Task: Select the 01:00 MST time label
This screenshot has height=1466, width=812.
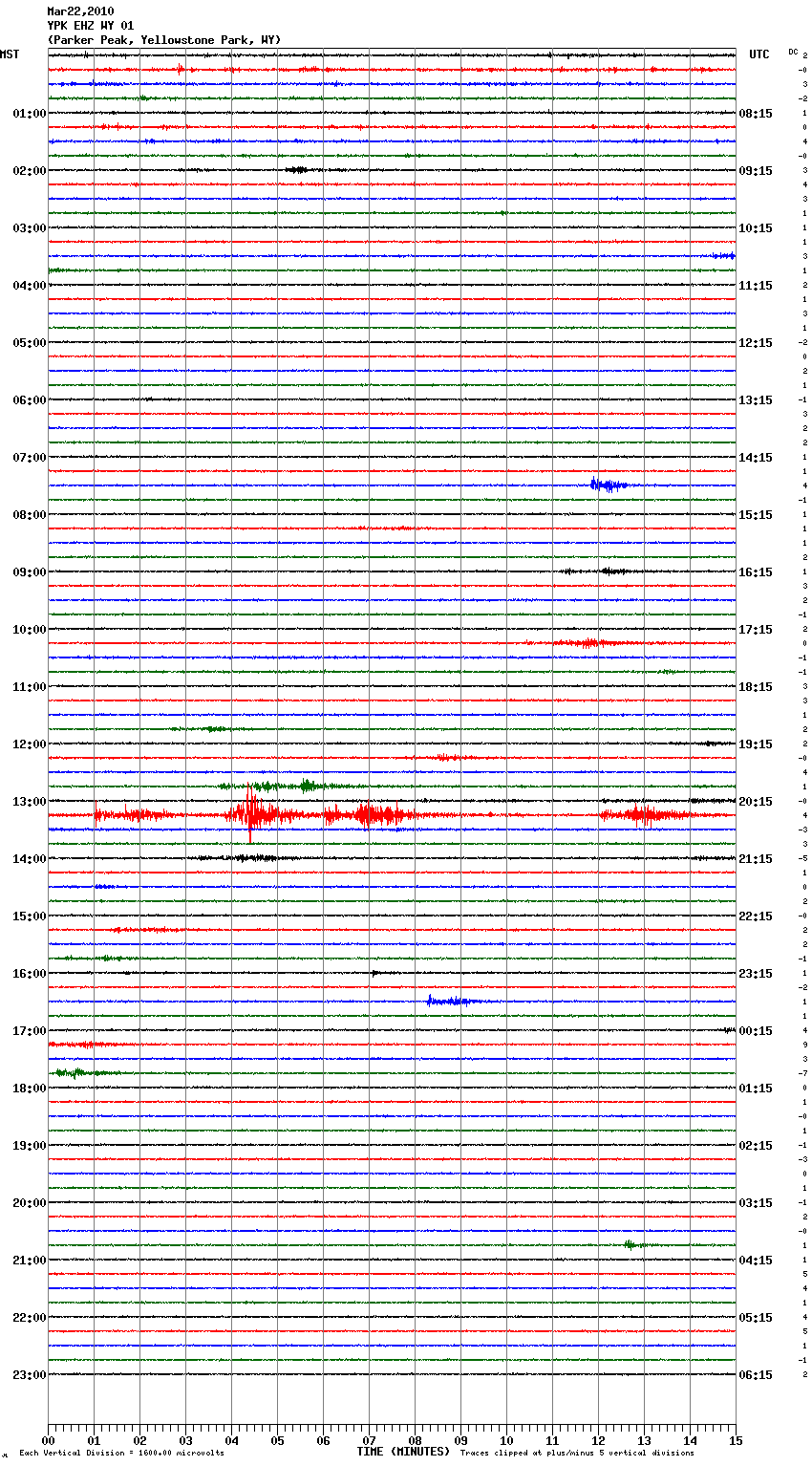Action: (30, 114)
